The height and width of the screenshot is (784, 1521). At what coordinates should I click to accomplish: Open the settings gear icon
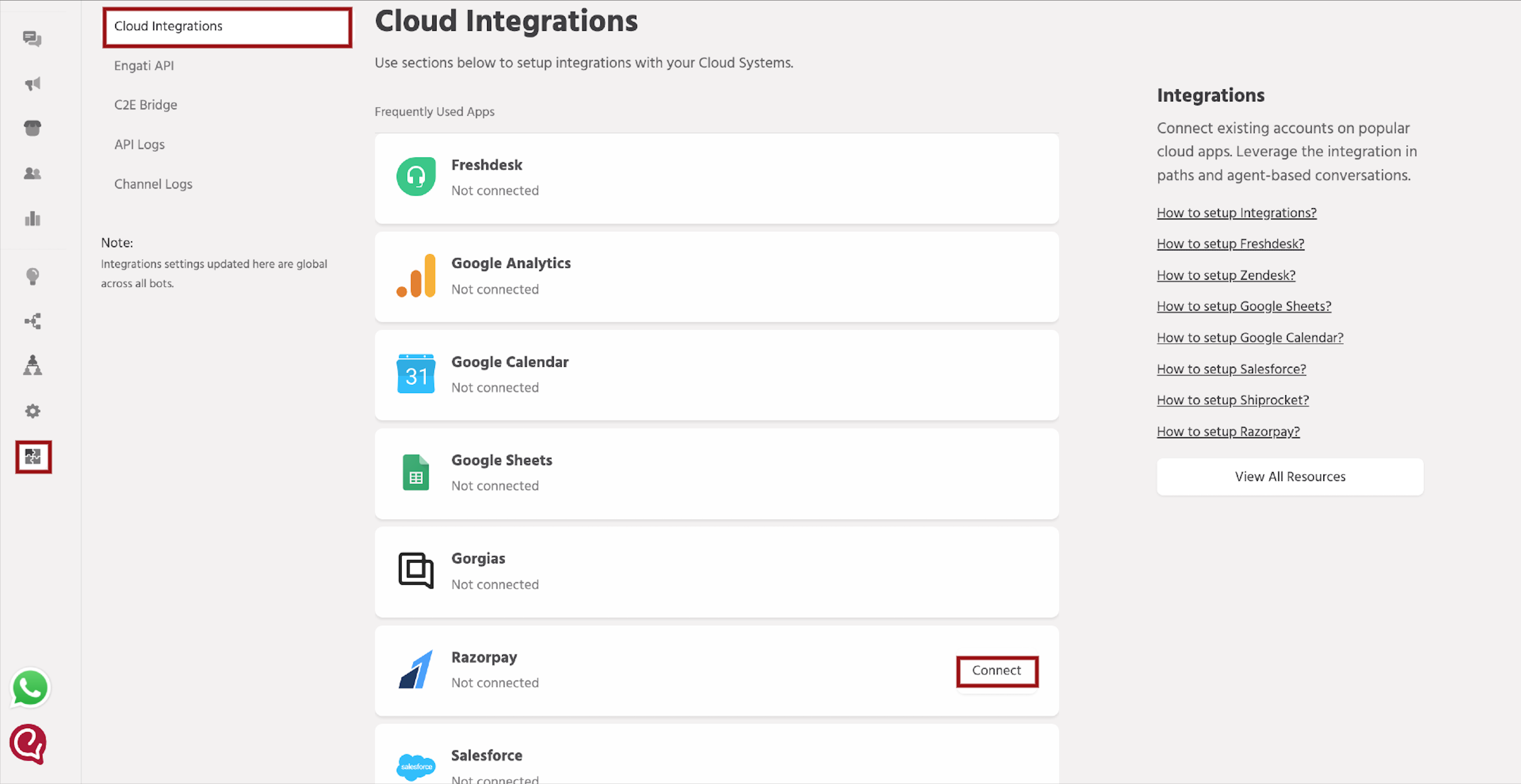pos(32,411)
